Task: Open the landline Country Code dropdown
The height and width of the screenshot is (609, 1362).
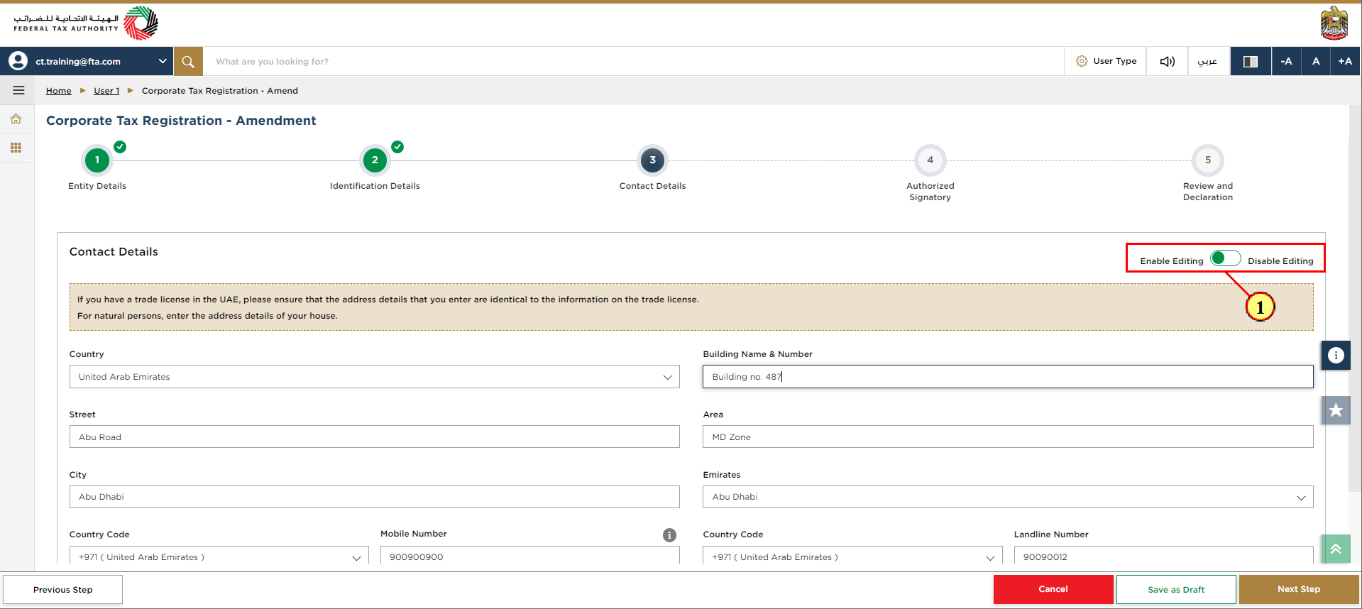Action: click(853, 557)
